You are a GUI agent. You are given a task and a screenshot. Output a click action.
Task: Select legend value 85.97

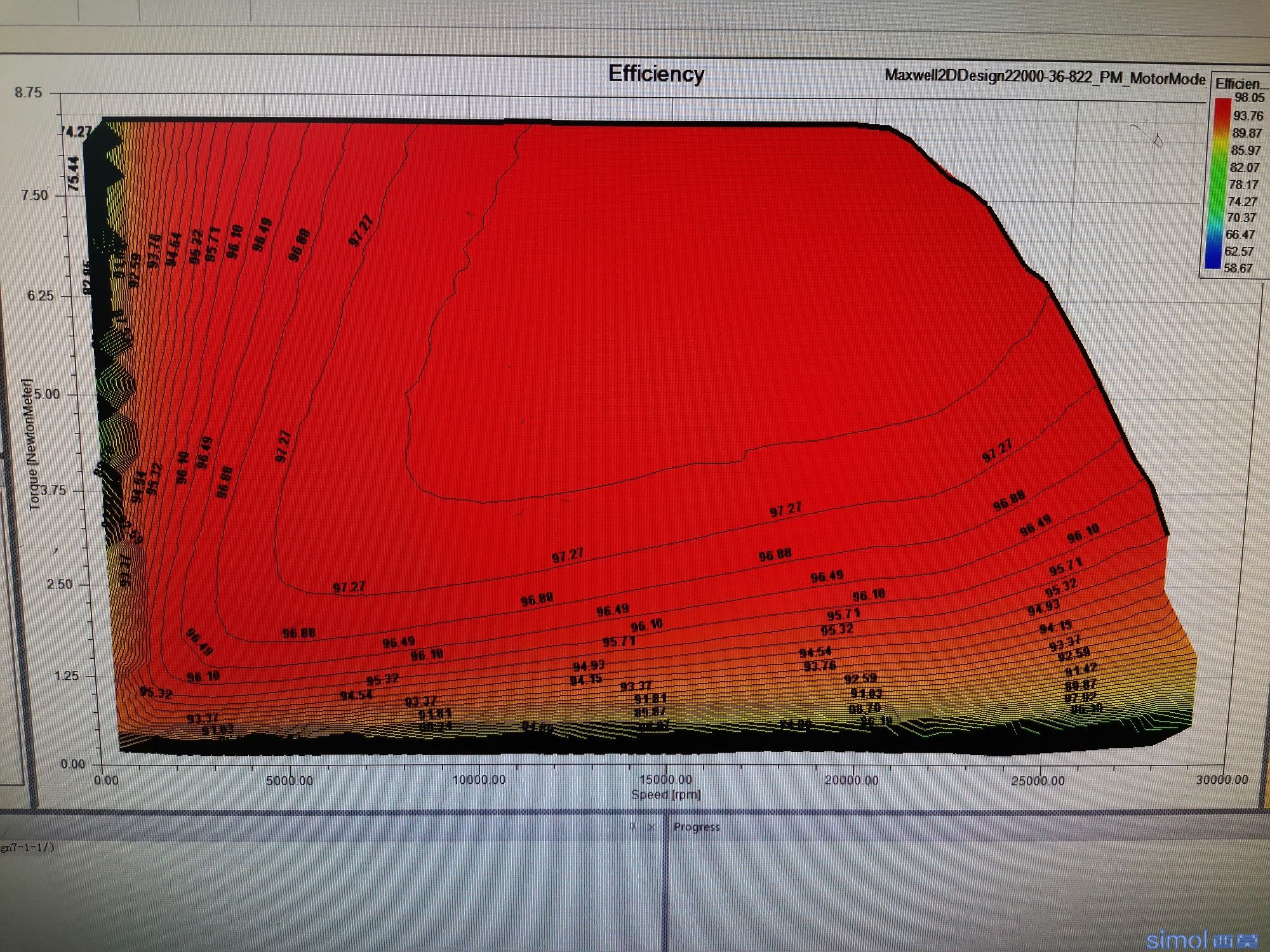[x=1245, y=150]
